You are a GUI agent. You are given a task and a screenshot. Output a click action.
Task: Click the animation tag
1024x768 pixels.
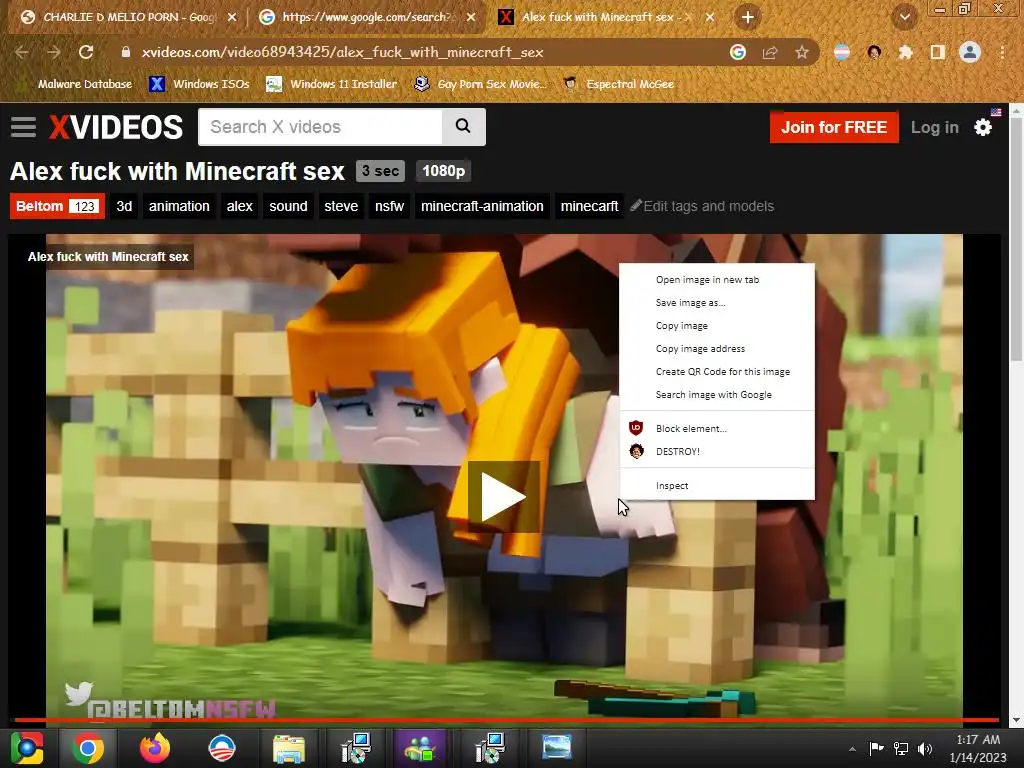point(179,206)
